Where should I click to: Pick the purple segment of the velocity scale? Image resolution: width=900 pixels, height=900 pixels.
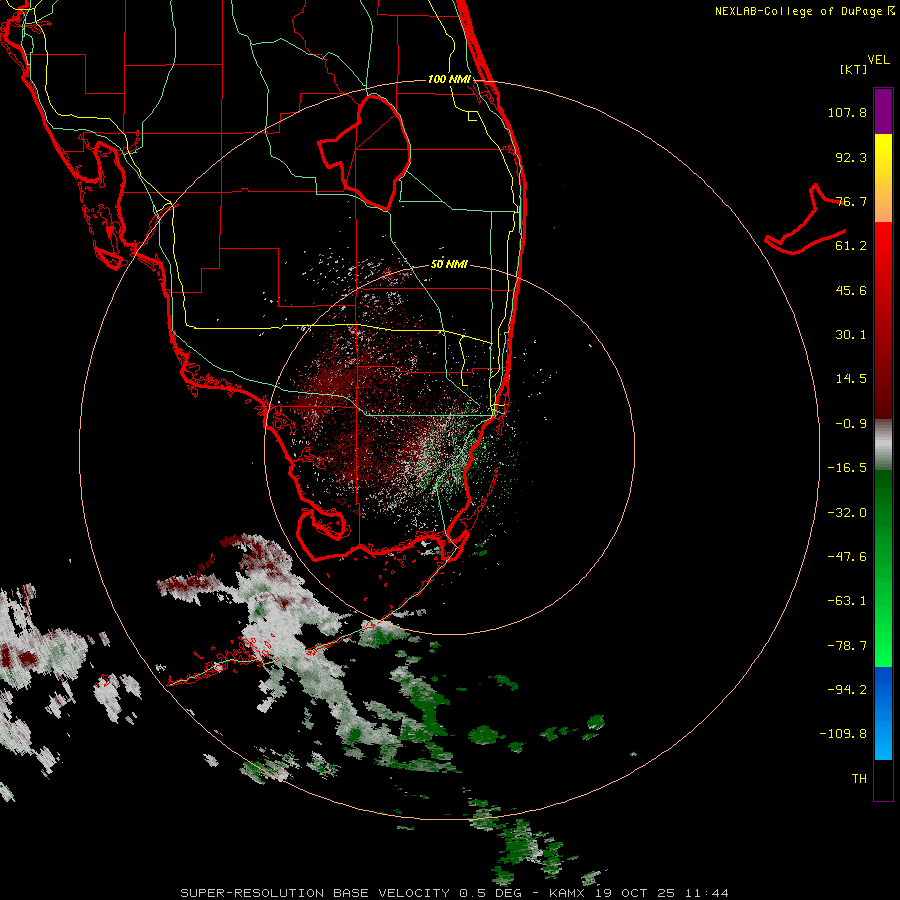[883, 111]
